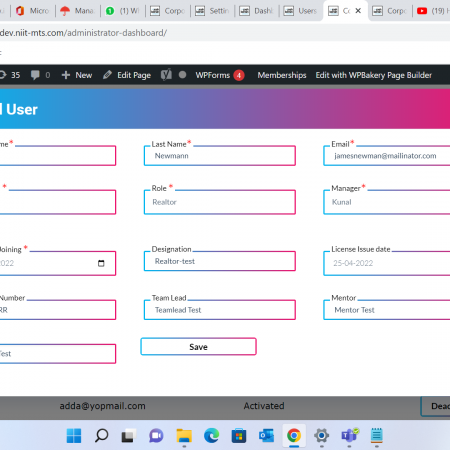Viewport: 450px width, 450px height.
Task: Open the New content menu in admin bar
Action: pyautogui.click(x=77, y=75)
